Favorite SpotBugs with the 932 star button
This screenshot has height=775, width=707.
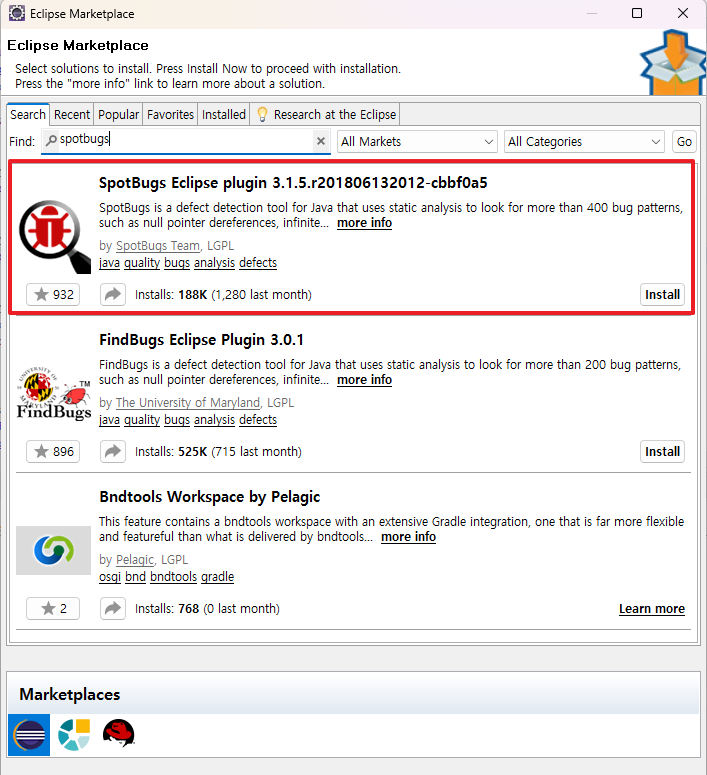(x=53, y=295)
